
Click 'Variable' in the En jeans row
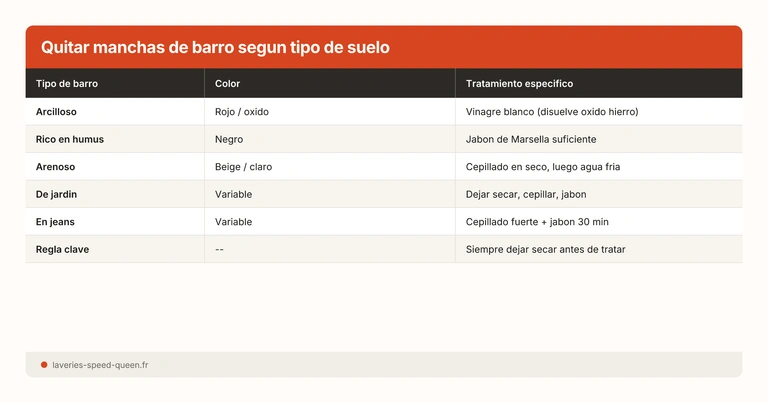[x=233, y=222]
